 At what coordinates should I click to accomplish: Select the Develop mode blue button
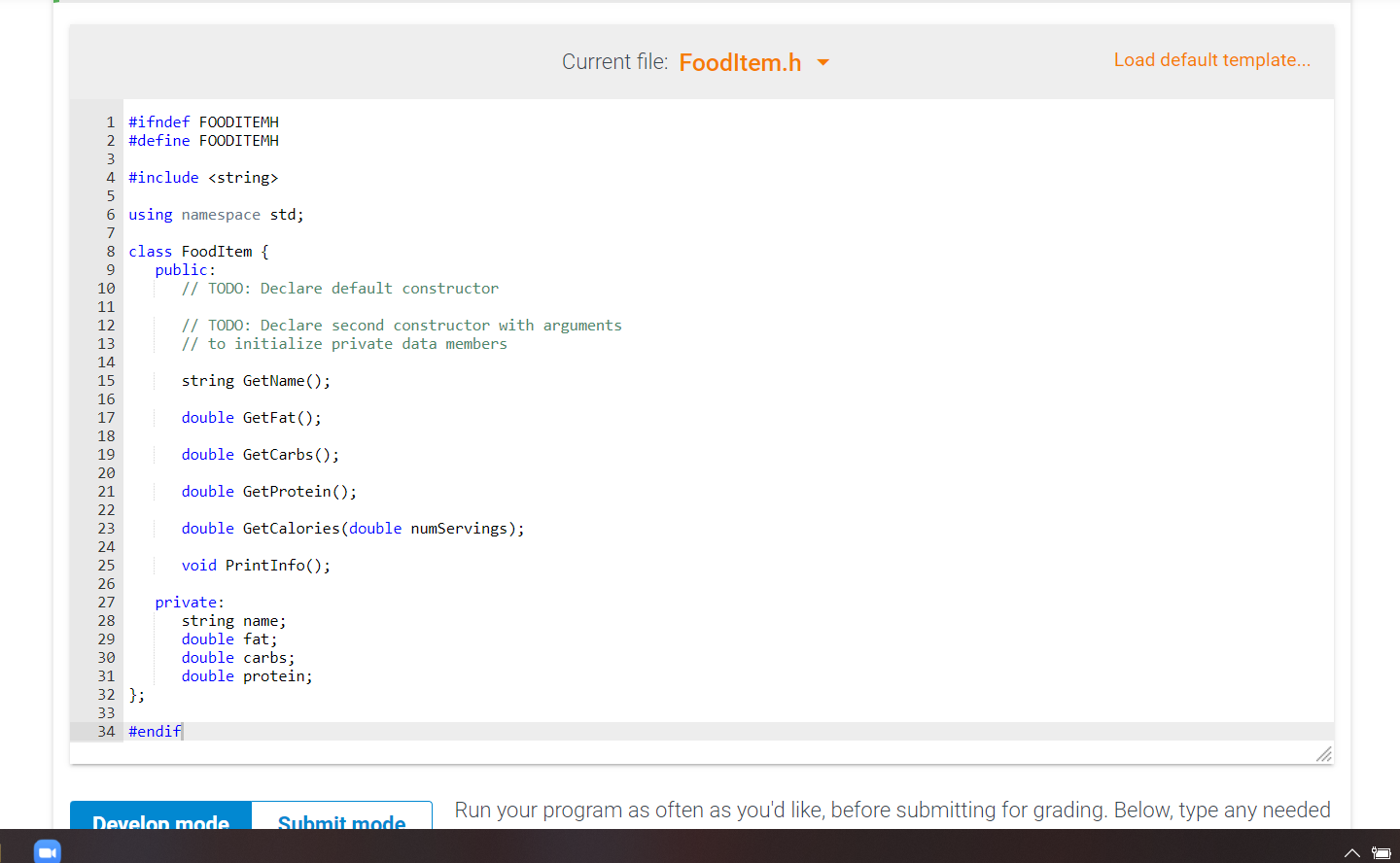click(159, 823)
